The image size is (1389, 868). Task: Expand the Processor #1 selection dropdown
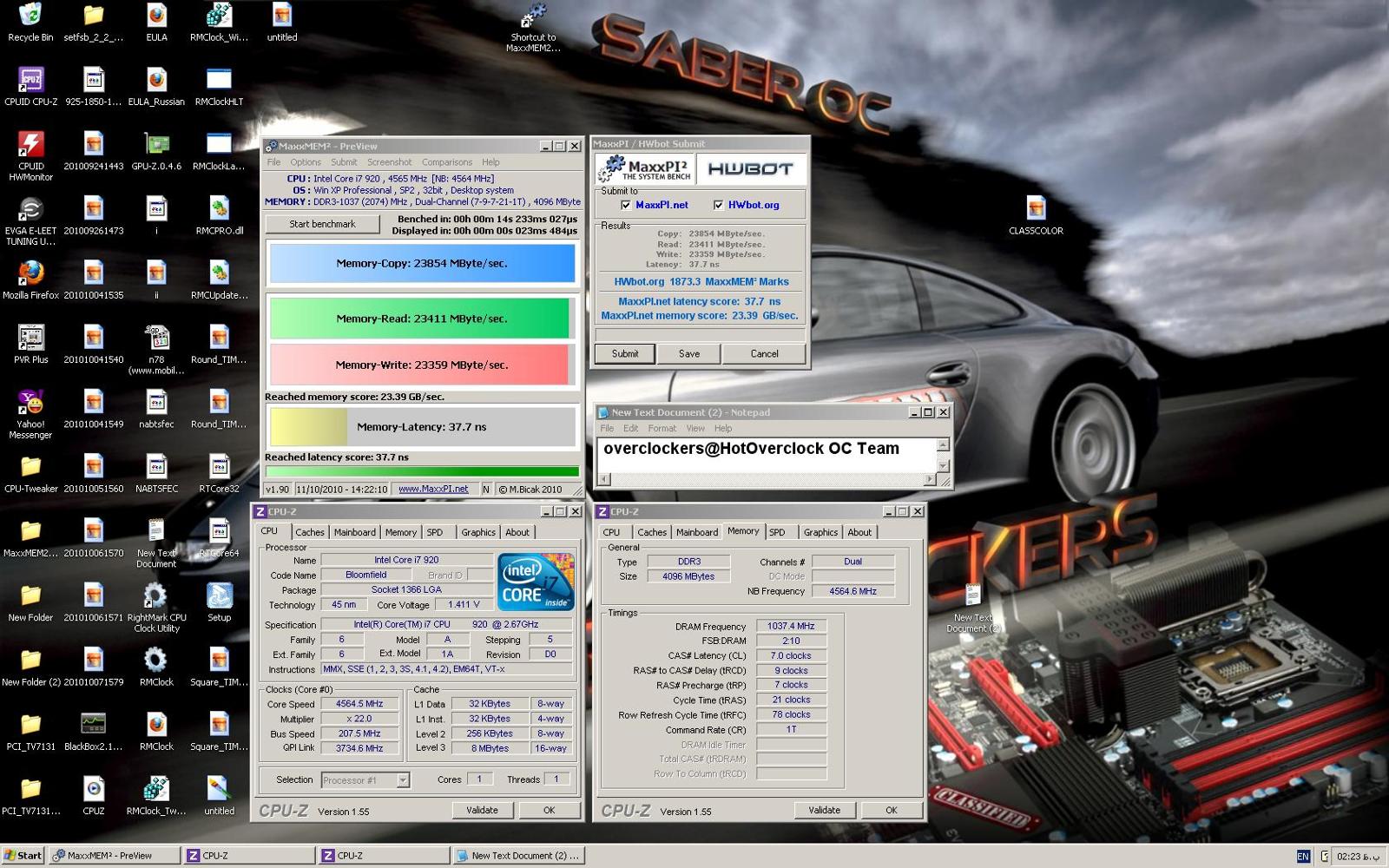[403, 779]
